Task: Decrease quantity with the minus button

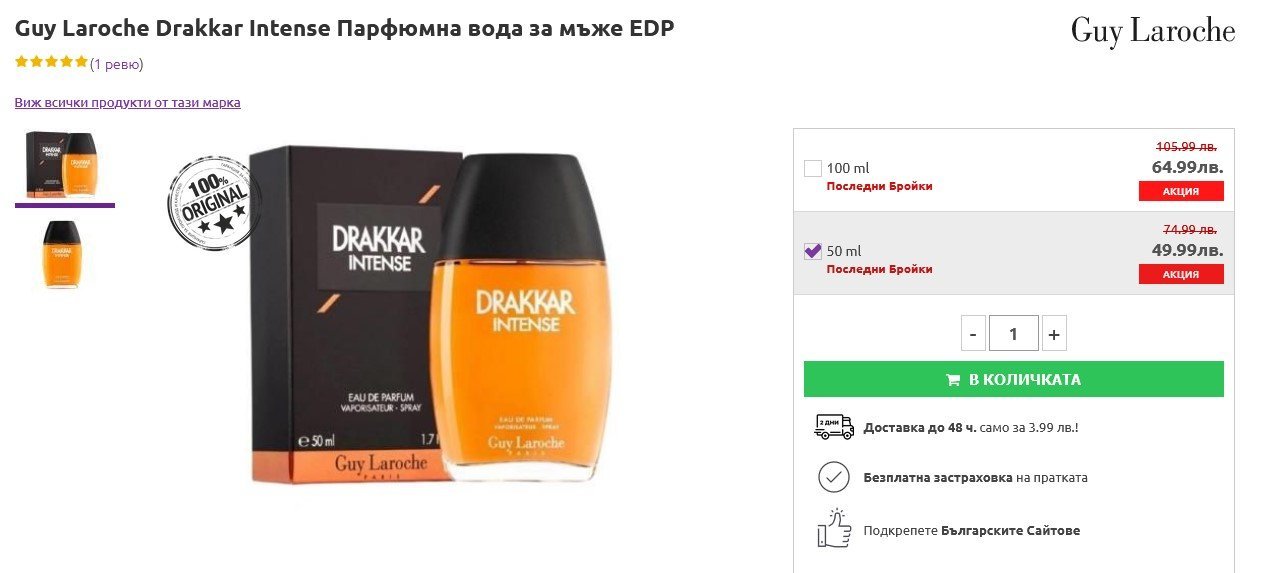Action: tap(973, 333)
